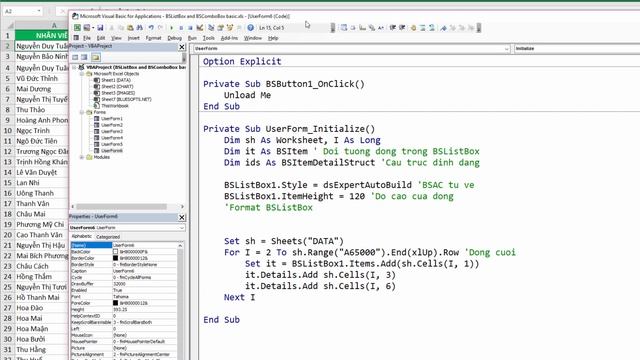Viewport: 640px width, 360px height.
Task: Open the Add-Ins menu
Action: (229, 38)
